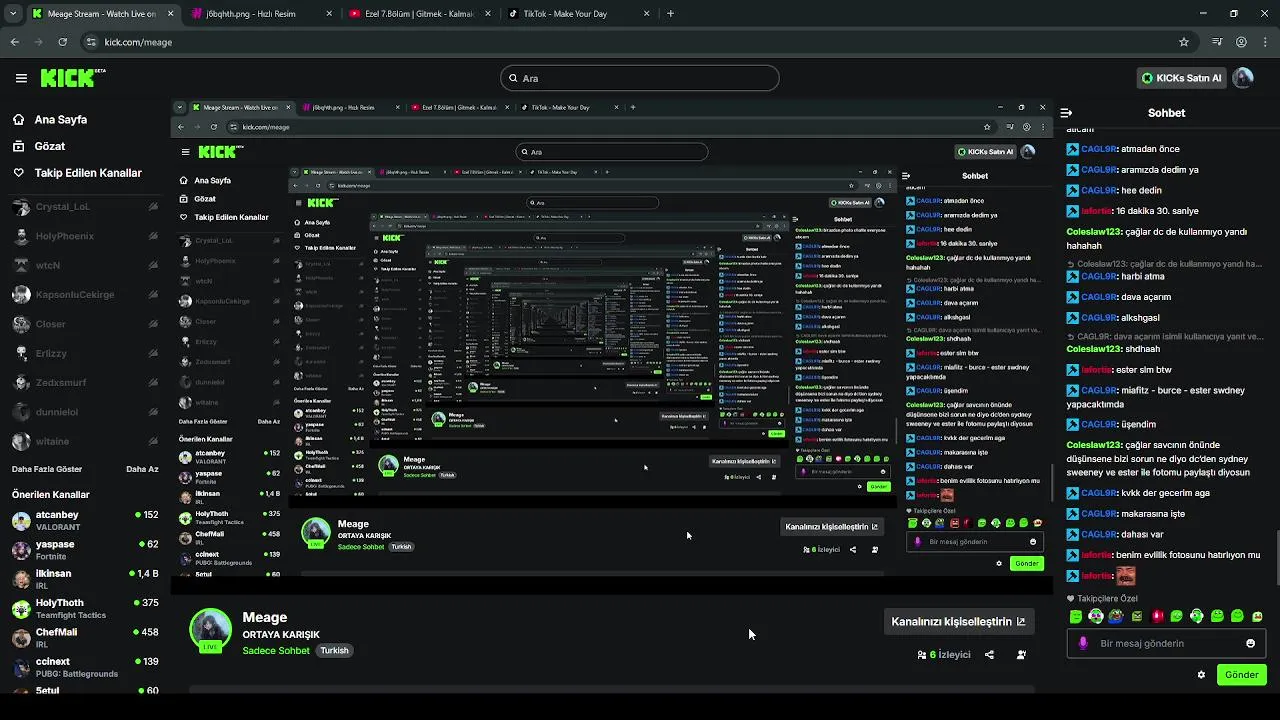The height and width of the screenshot is (720, 1280).
Task: Open Meage channel avatar with LIVE badge
Action: pos(210,630)
